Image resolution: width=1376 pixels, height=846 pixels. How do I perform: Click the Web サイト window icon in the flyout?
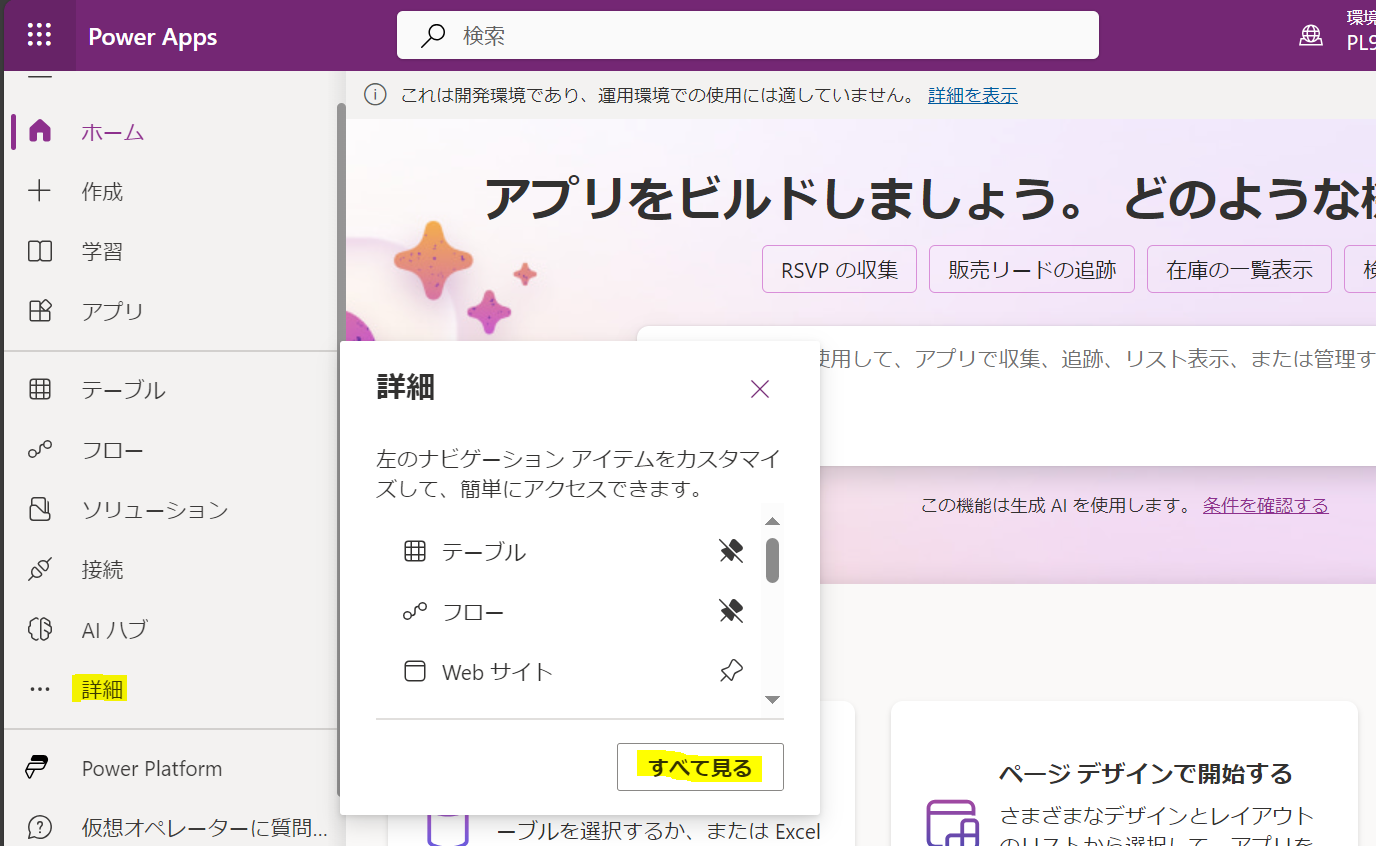415,671
